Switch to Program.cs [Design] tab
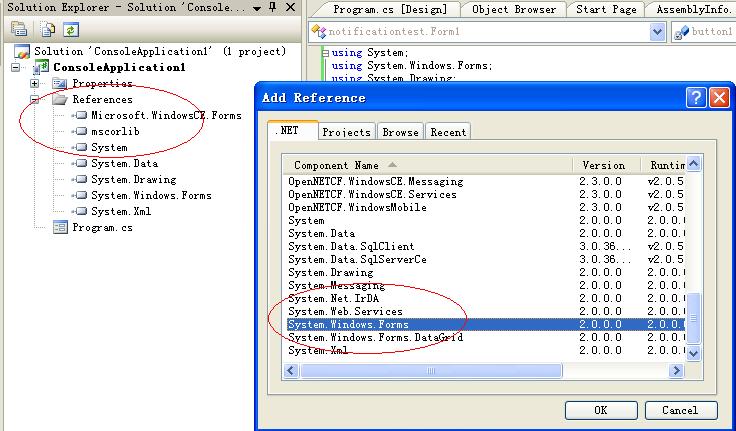Screen dimensions: 736x431 (390, 9)
